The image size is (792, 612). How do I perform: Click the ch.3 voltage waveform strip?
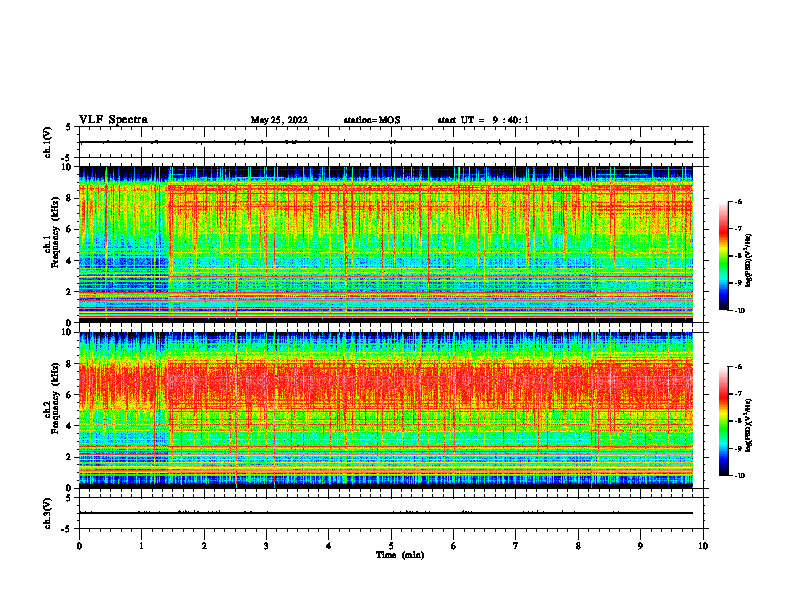pyautogui.click(x=391, y=513)
